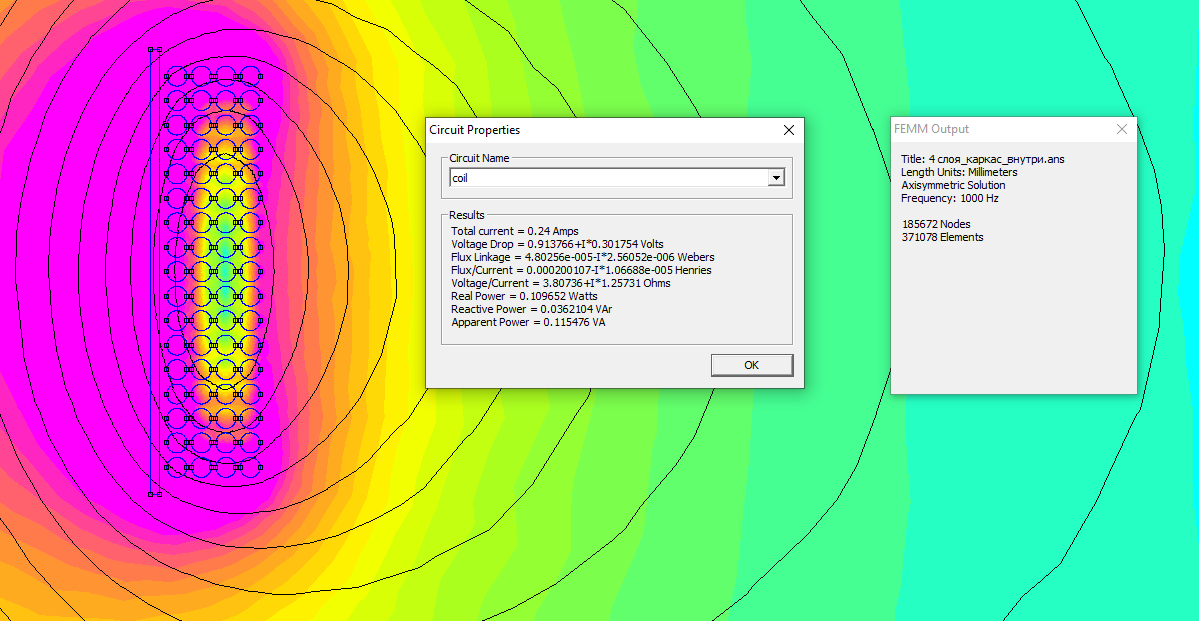1199x621 pixels.
Task: Click '185672 Nodes' in FEMM Output
Action: pyautogui.click(x=935, y=224)
